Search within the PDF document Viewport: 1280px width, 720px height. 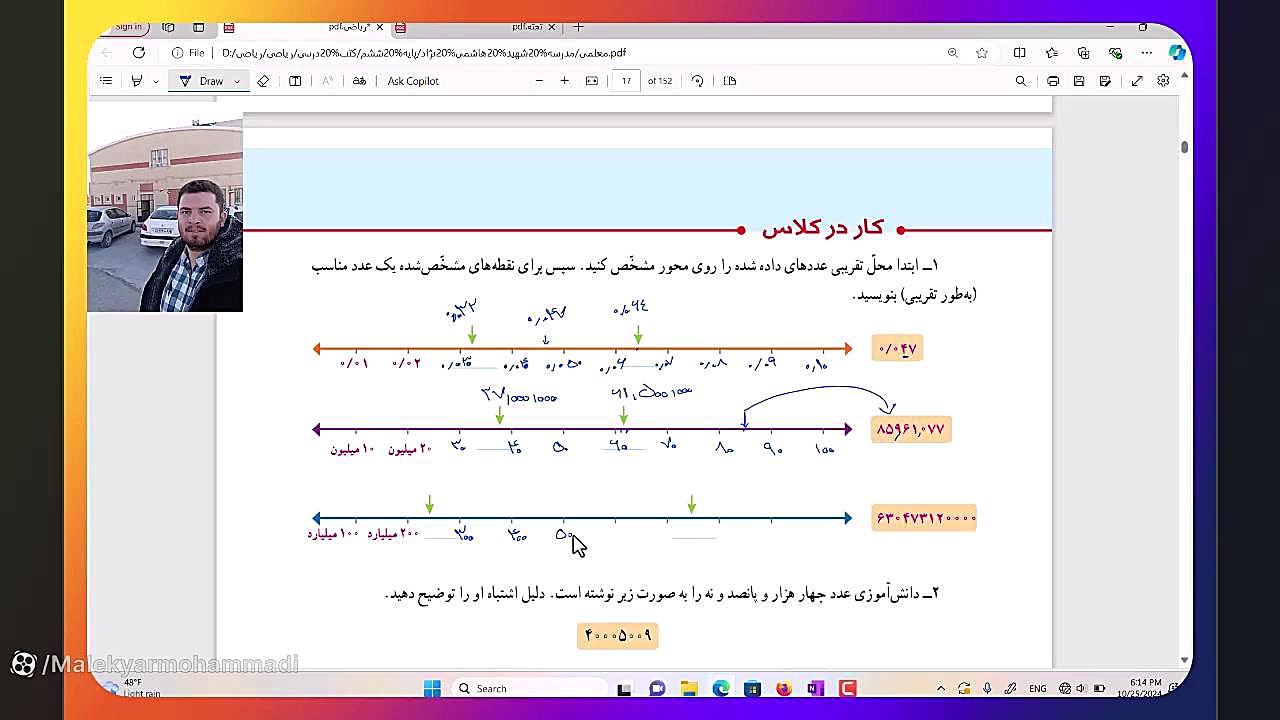(1021, 81)
